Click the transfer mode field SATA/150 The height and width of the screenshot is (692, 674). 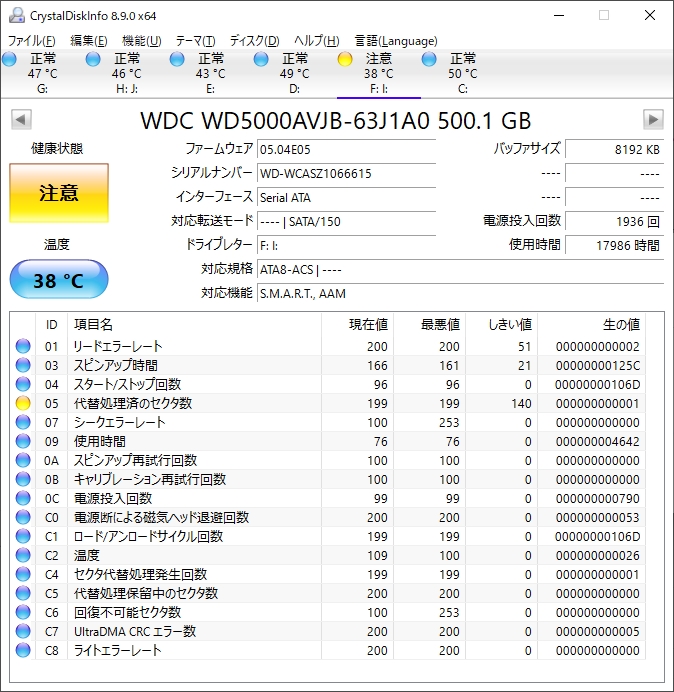pyautogui.click(x=346, y=221)
